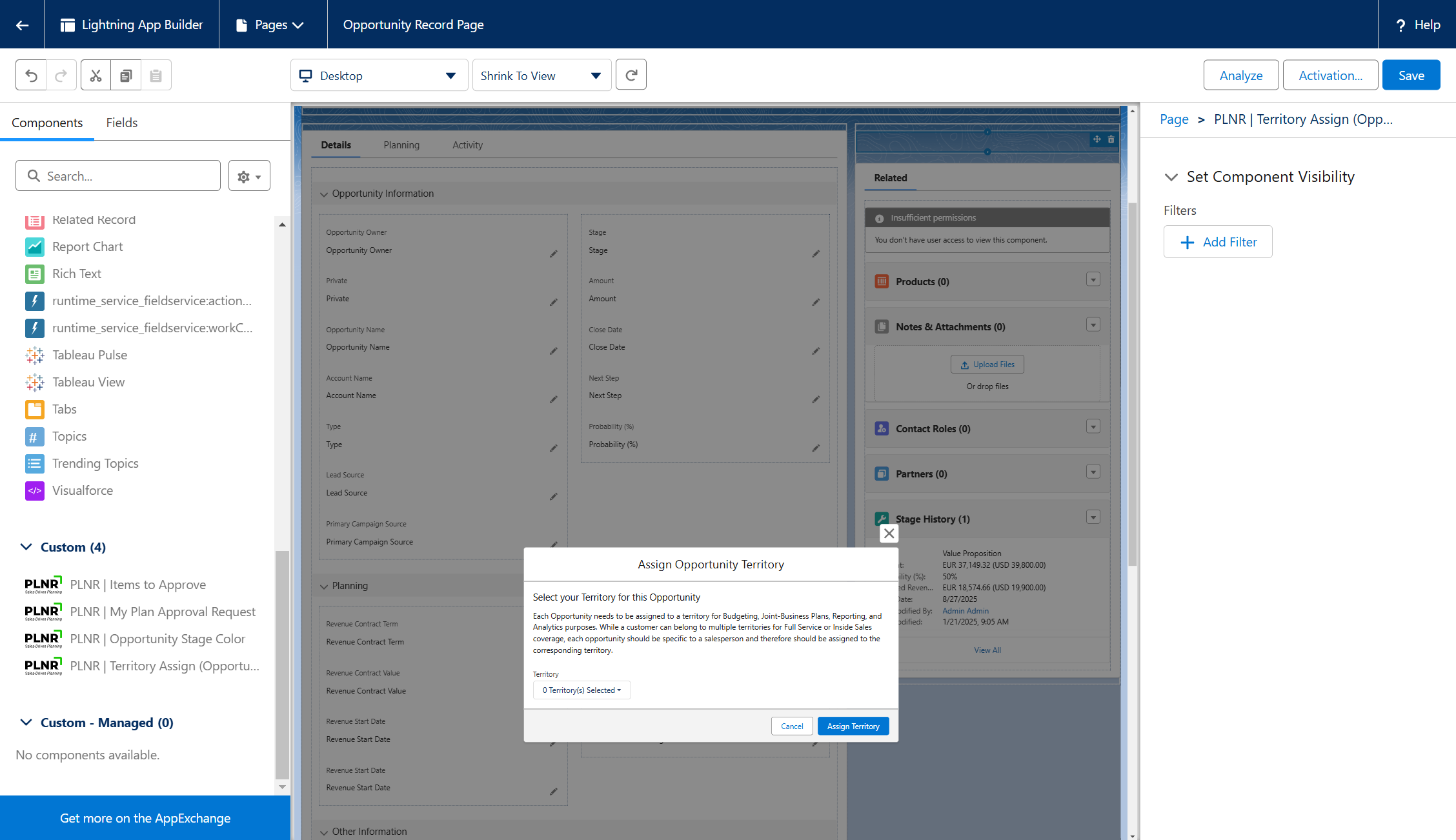Switch to the Fields tab
The image size is (1456, 840).
122,123
